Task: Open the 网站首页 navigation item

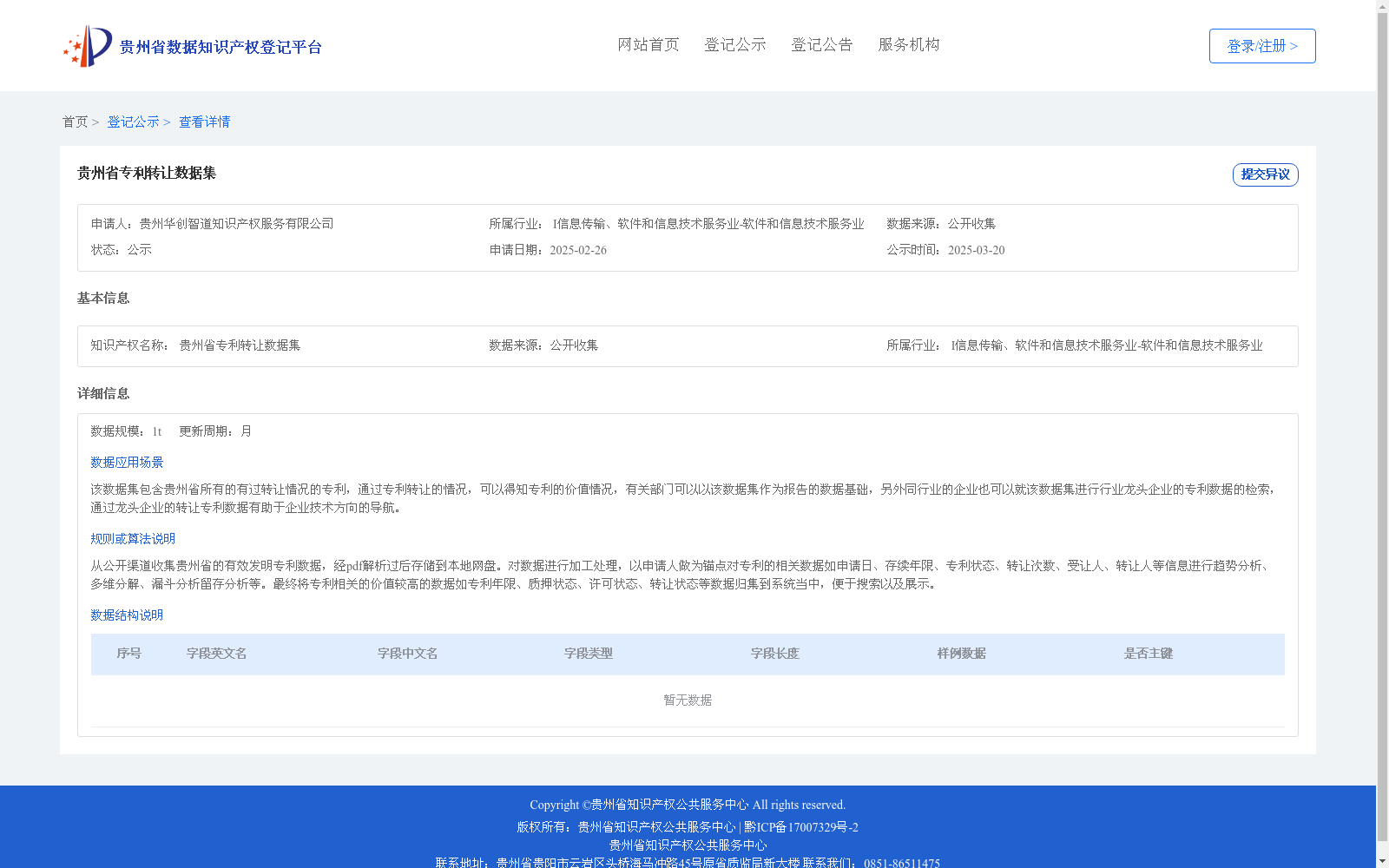Action: coord(648,45)
